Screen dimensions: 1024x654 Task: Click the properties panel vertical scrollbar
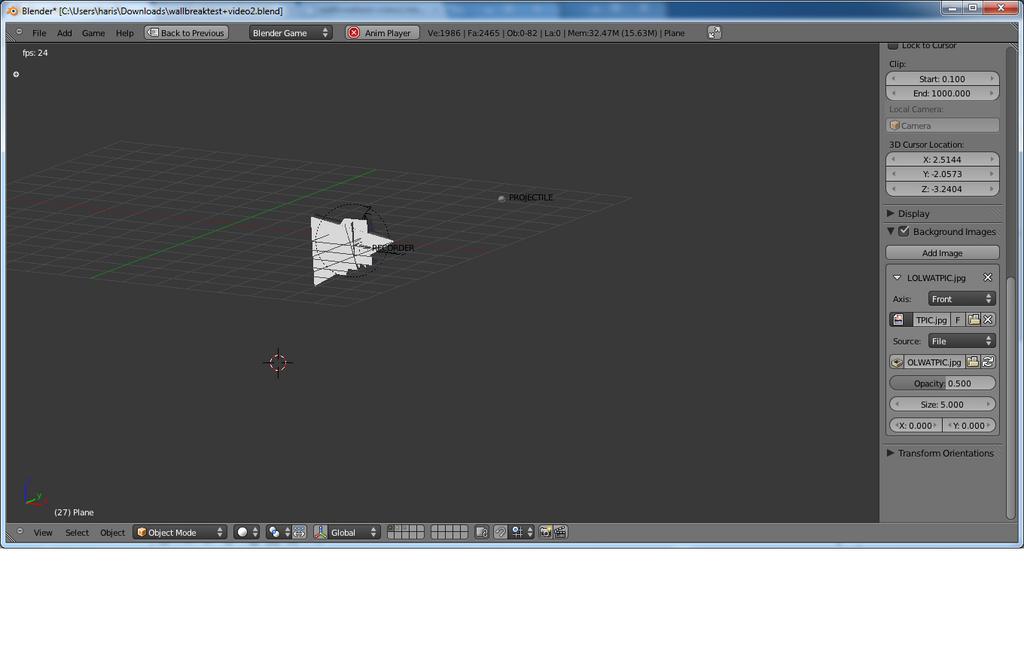pyautogui.click(x=1011, y=397)
